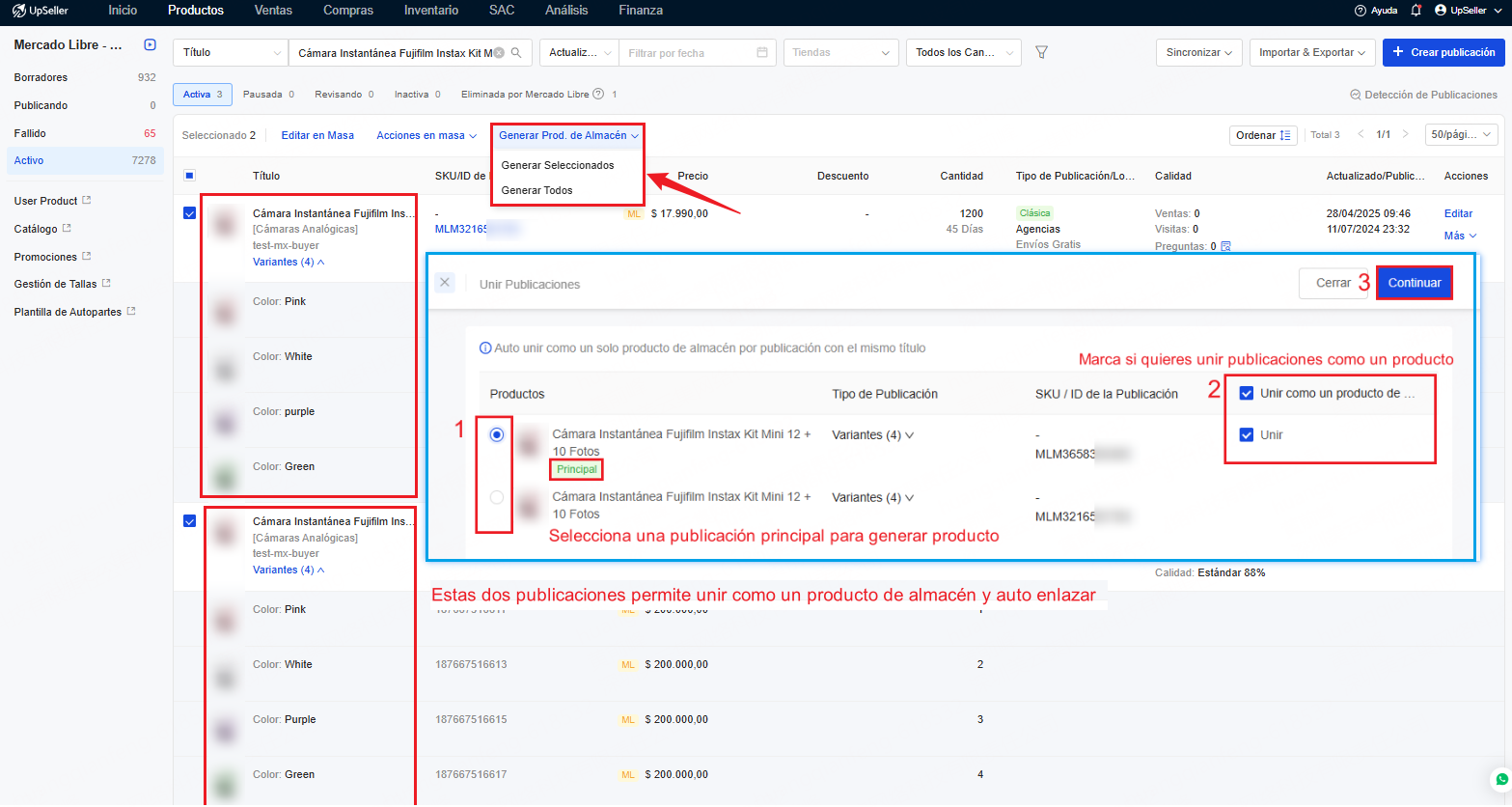
Task: Toggle the Unir checkbox in first row
Action: tap(1247, 435)
